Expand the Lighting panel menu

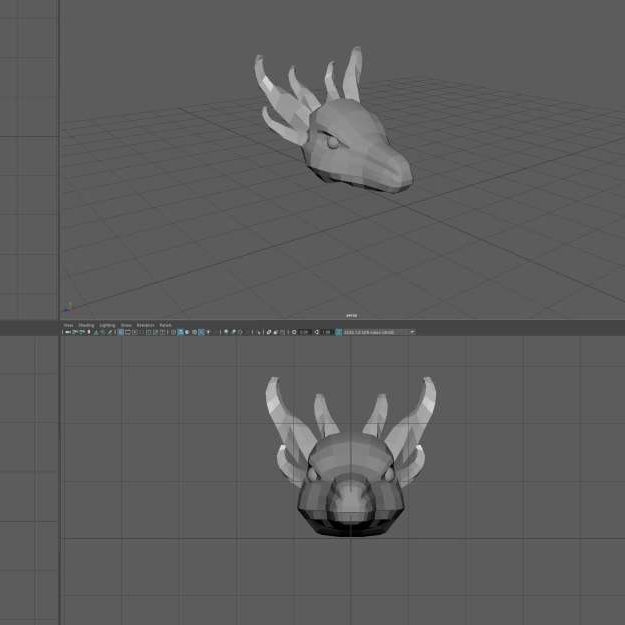tap(107, 325)
